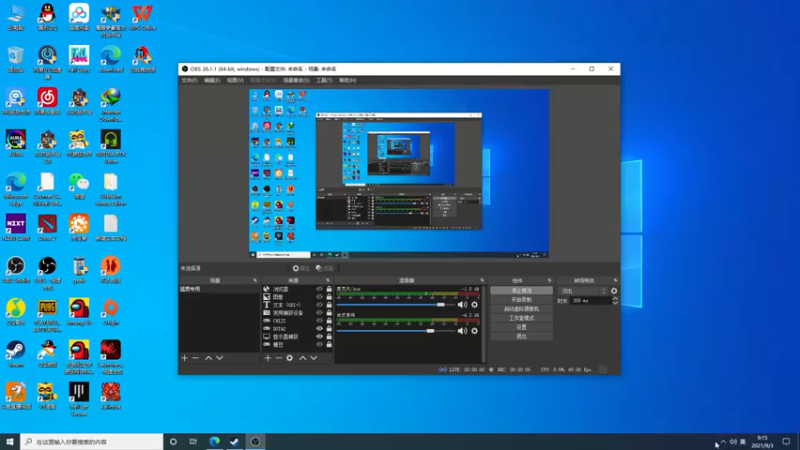The width and height of the screenshot is (800, 450).
Task: Decrease transition duration with the down arrow
Action: [615, 303]
